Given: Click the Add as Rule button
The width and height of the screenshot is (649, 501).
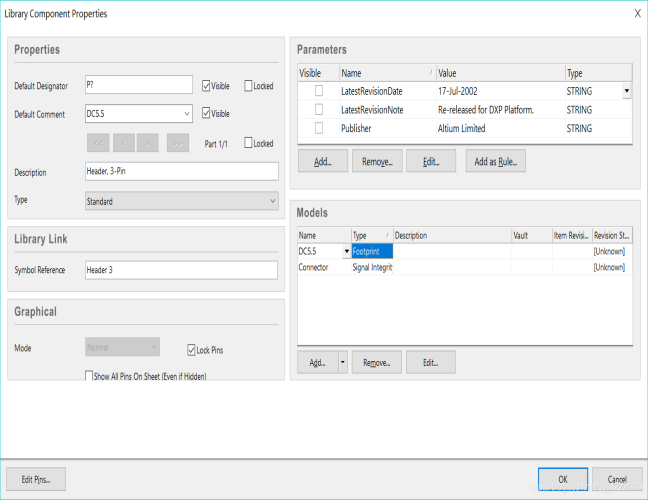Looking at the screenshot, I should [495, 161].
